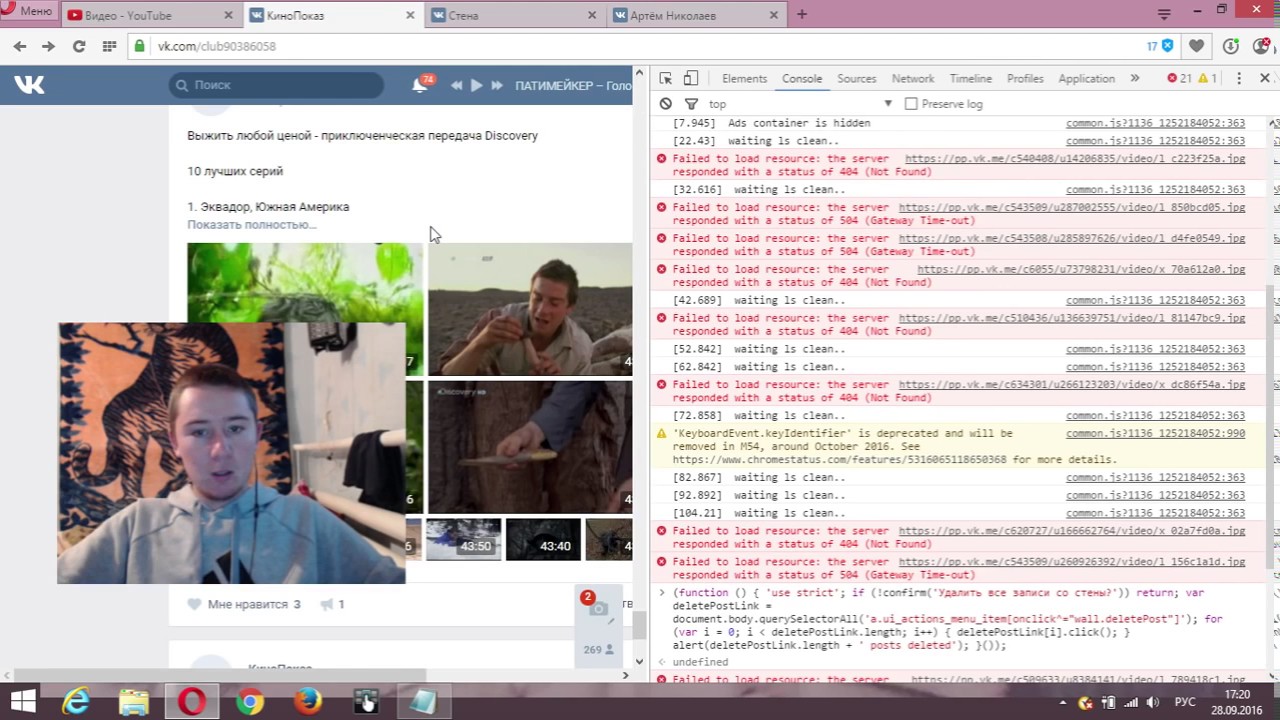Open Opera tab menu icon in title bar
Viewport: 1280px width, 720px height.
pyautogui.click(x=1163, y=14)
